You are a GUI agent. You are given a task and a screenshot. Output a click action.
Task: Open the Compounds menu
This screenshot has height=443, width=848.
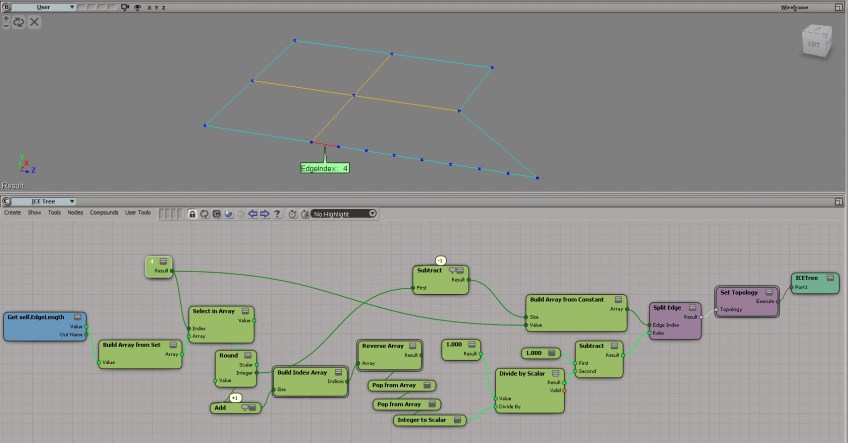[x=104, y=212]
